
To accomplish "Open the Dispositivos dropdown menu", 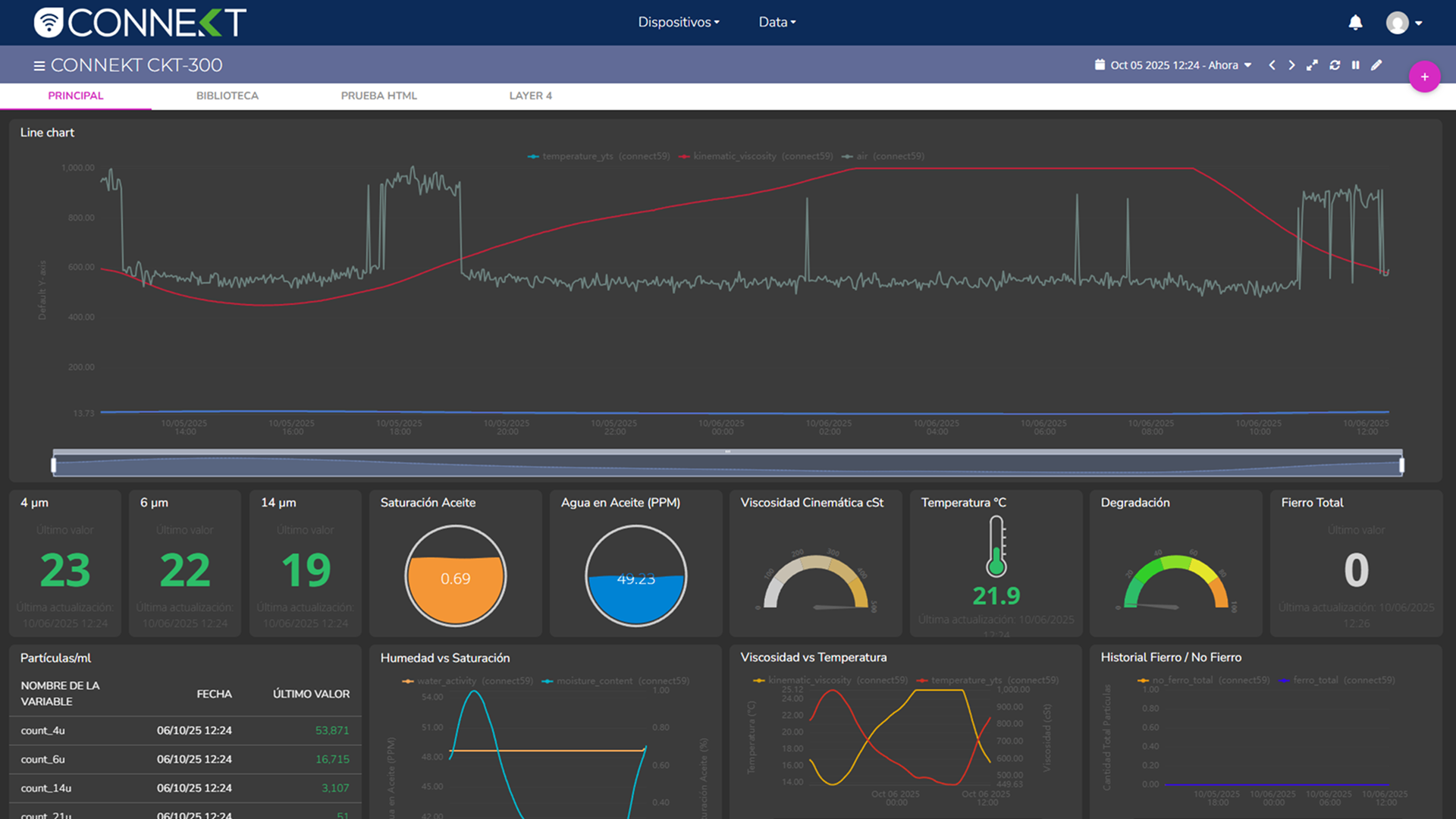I will click(x=678, y=22).
